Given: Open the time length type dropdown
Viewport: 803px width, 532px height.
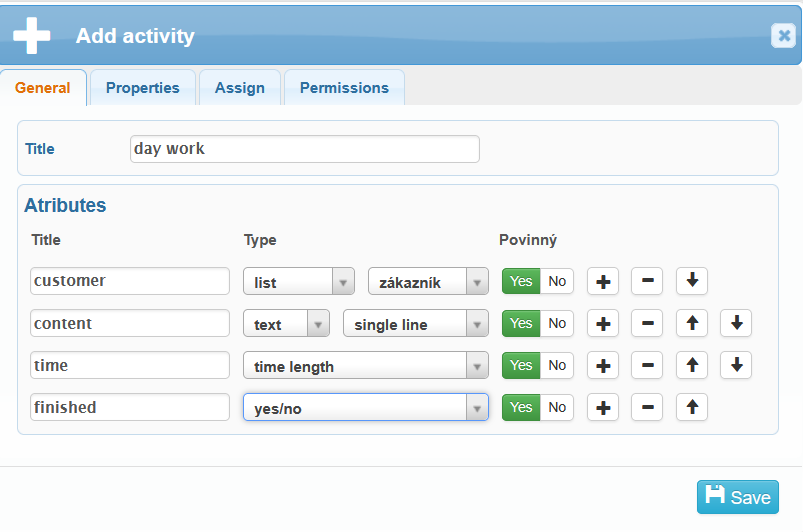Looking at the screenshot, I should click(365, 366).
